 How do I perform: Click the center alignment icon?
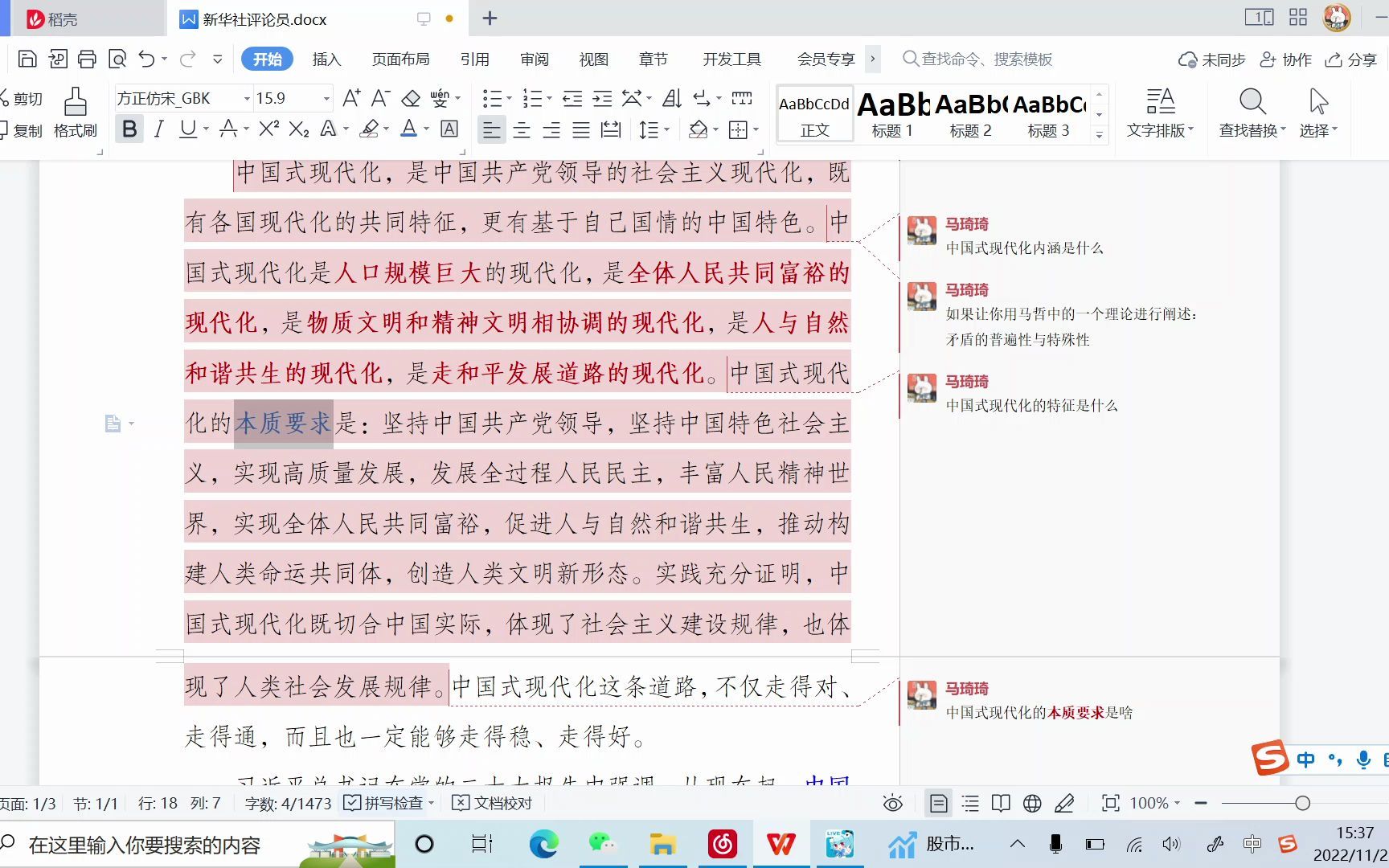click(x=521, y=129)
